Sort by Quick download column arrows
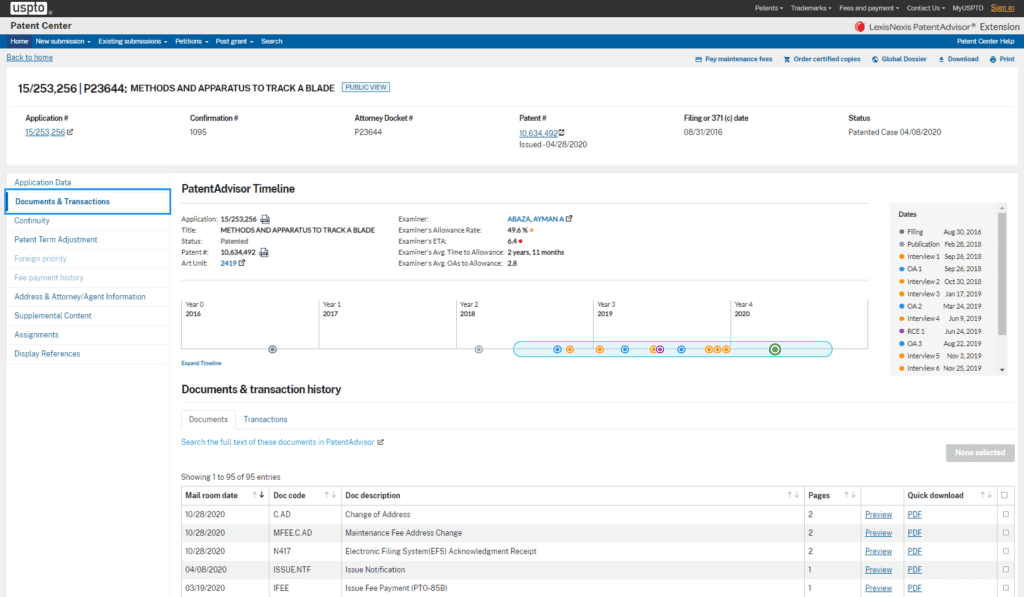This screenshot has height=597, width=1024. [x=986, y=495]
